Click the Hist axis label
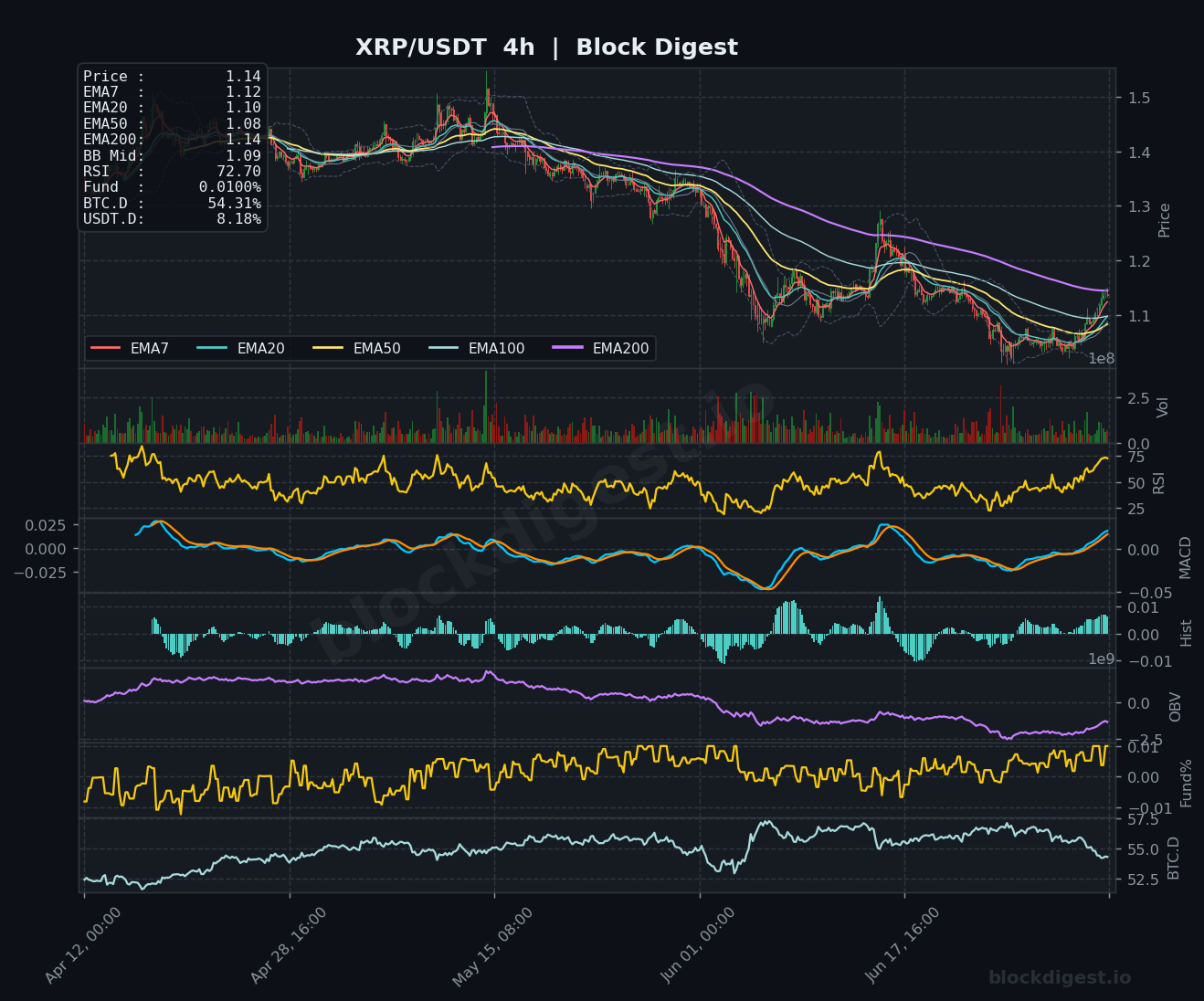The width and height of the screenshot is (1204, 1001). click(1187, 633)
